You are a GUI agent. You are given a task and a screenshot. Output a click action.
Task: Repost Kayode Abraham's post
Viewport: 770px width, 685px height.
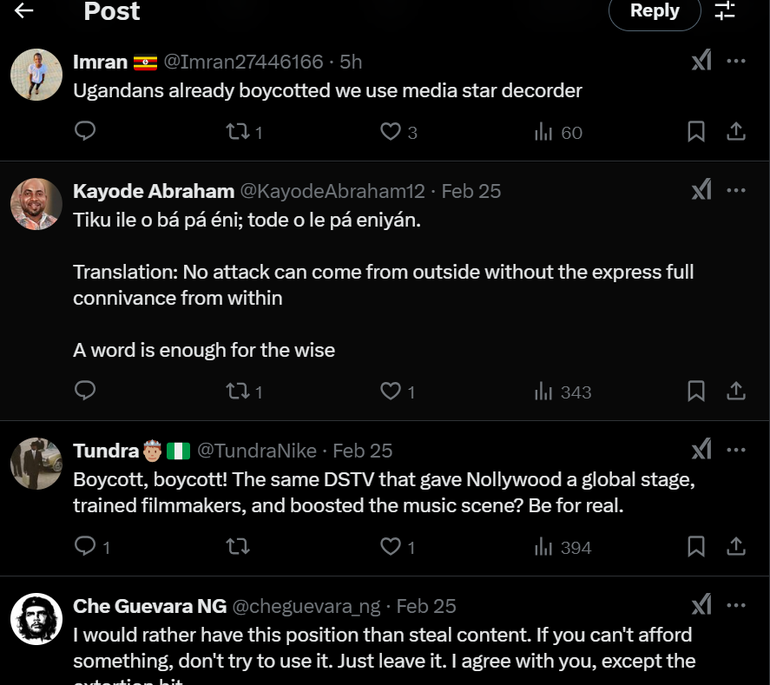point(238,391)
